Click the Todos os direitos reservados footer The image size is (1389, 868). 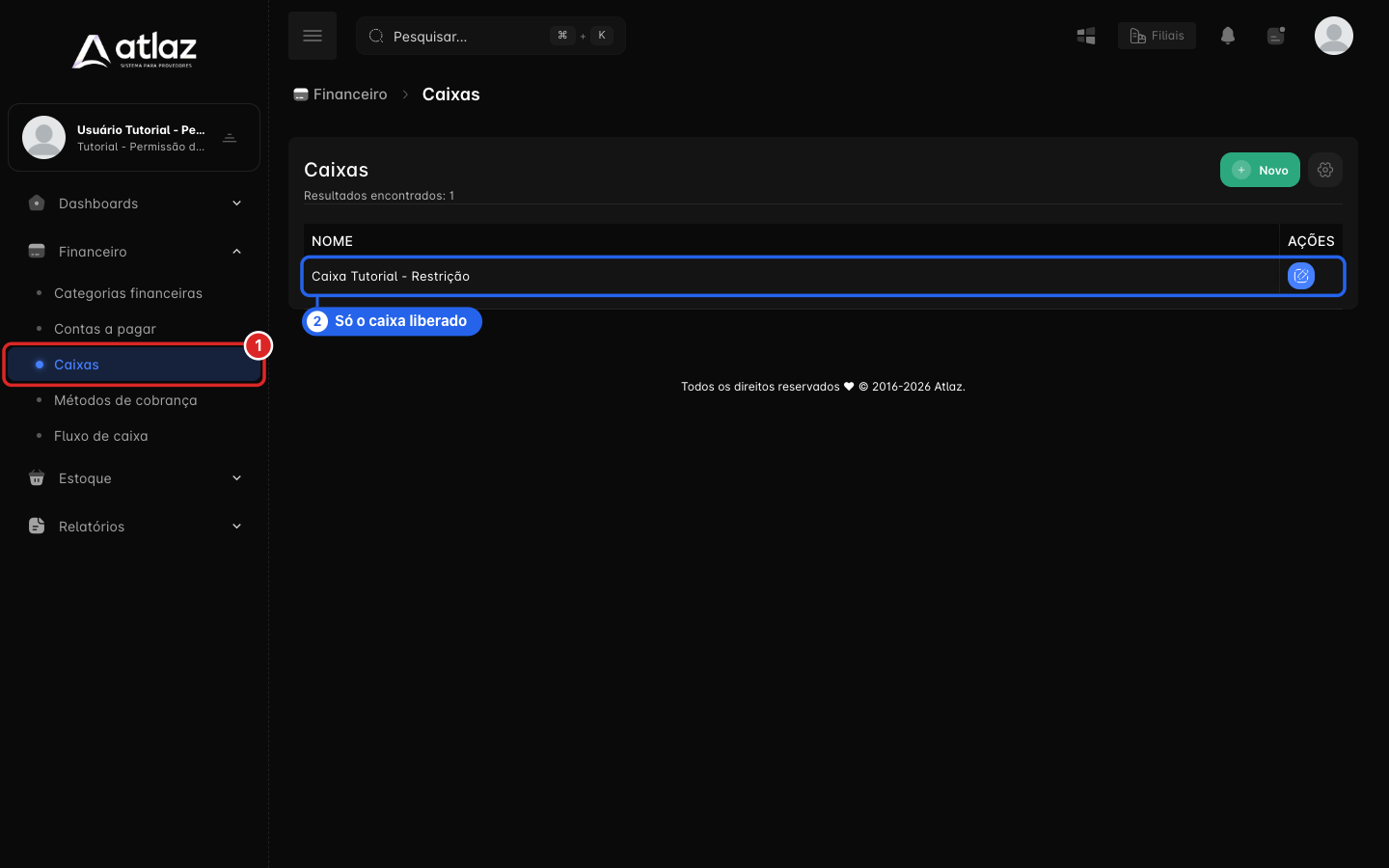point(823,387)
